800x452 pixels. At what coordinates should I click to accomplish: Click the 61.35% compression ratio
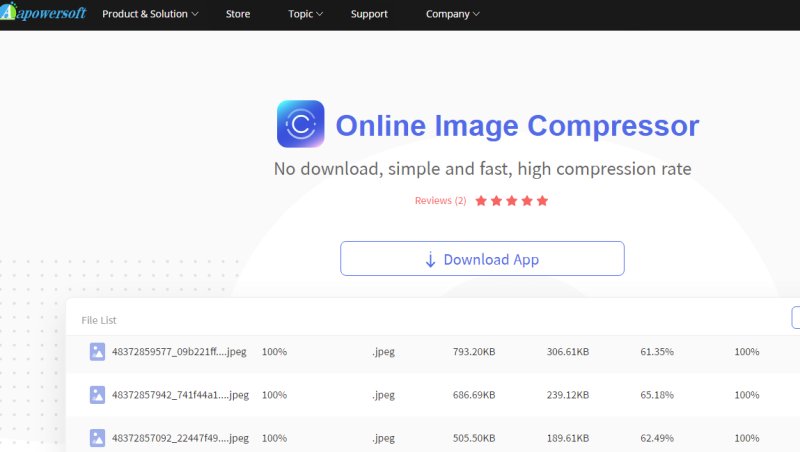point(657,351)
